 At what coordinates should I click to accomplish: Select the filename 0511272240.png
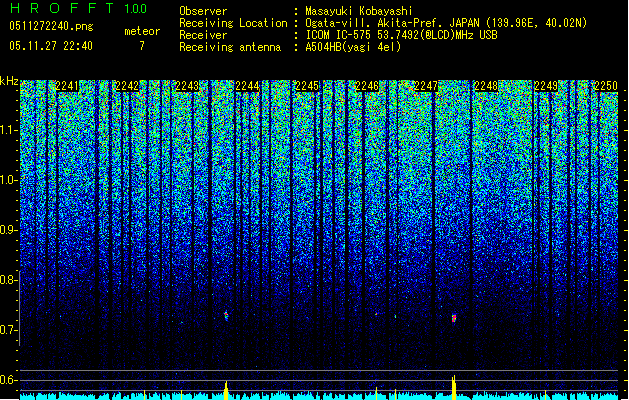(x=51, y=26)
